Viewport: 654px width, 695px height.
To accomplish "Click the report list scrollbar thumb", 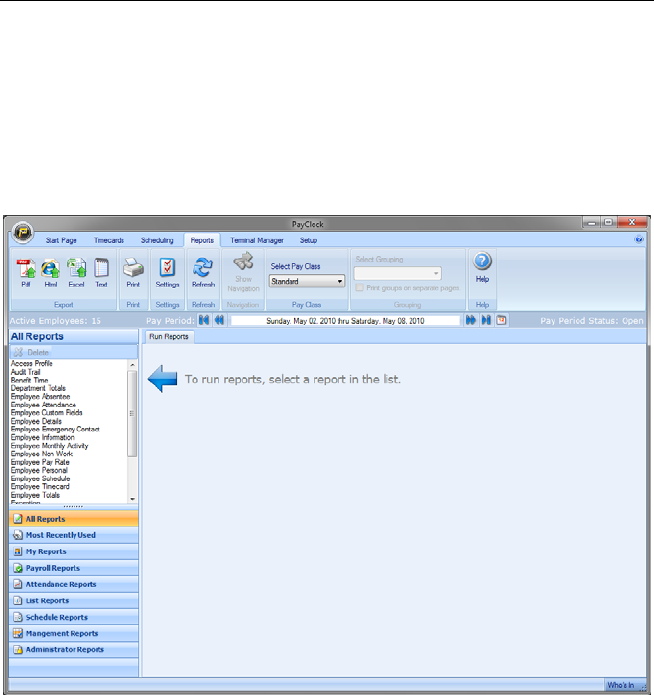I will (132, 414).
